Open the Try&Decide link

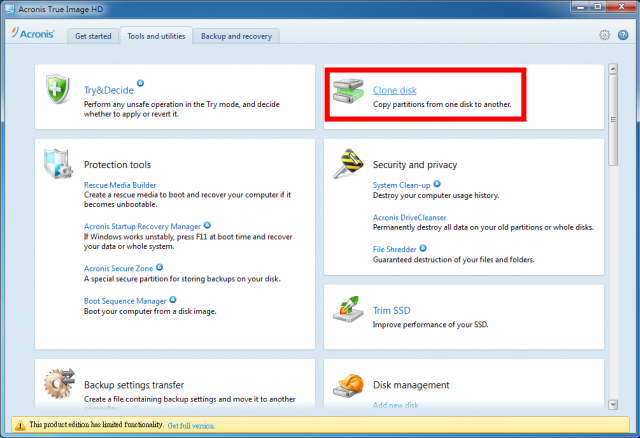[x=109, y=90]
